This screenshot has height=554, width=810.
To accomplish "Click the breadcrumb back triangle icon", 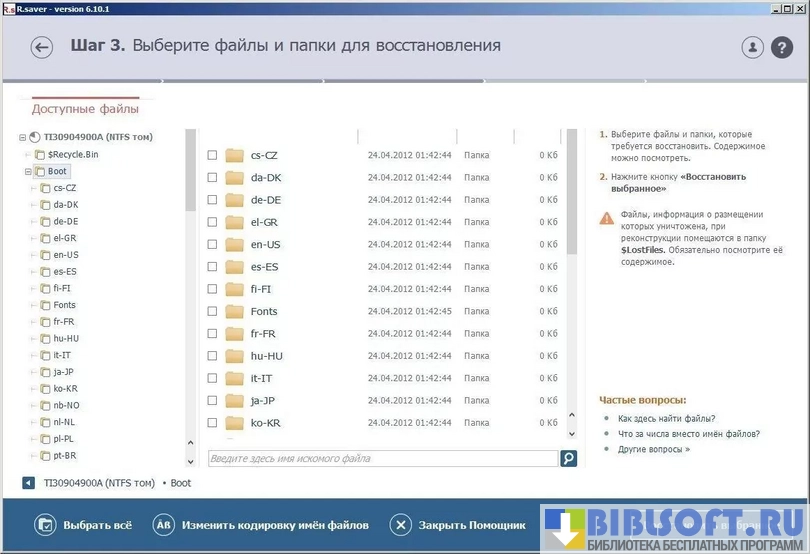I will pyautogui.click(x=29, y=483).
